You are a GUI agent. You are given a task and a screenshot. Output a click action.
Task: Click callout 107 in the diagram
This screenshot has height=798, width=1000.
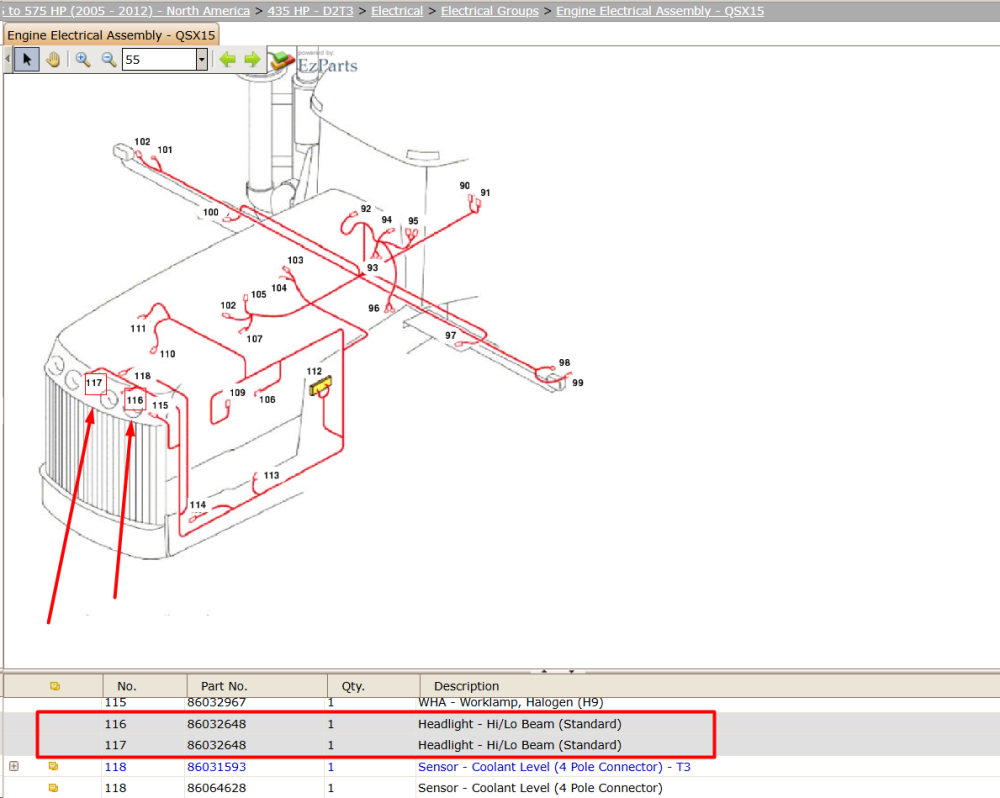pos(254,339)
